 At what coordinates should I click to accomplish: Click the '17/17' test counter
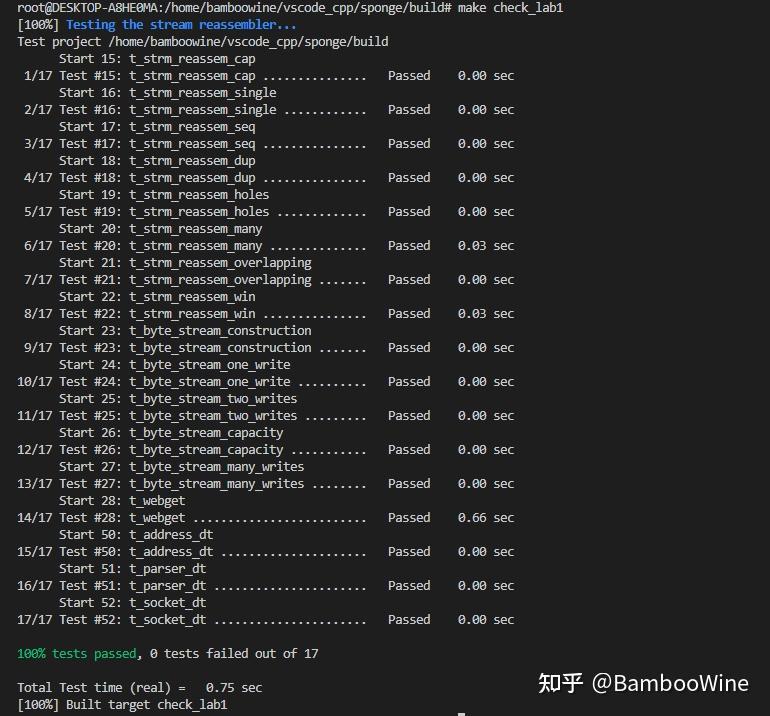34,619
